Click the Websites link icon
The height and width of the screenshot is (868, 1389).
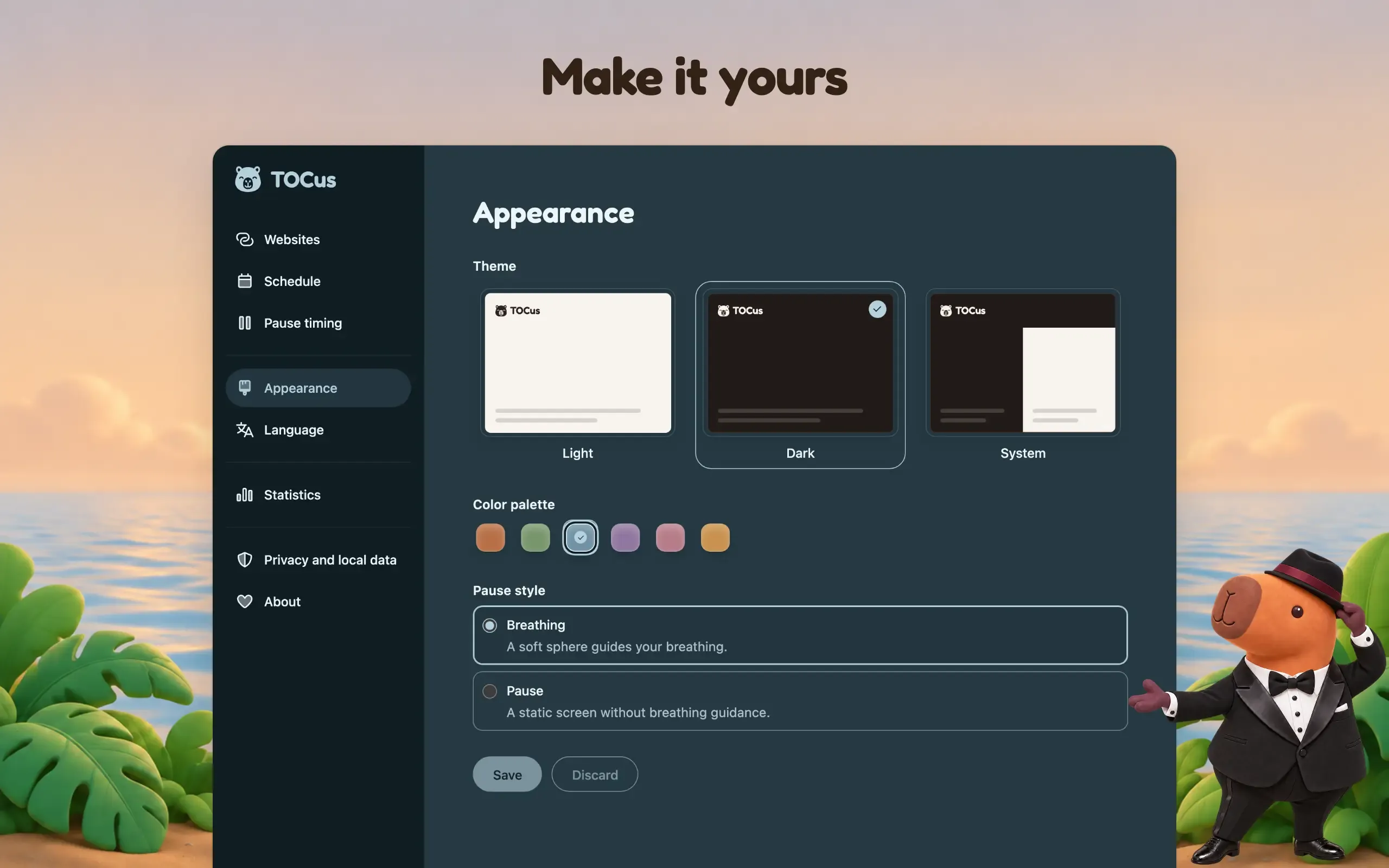(x=245, y=239)
